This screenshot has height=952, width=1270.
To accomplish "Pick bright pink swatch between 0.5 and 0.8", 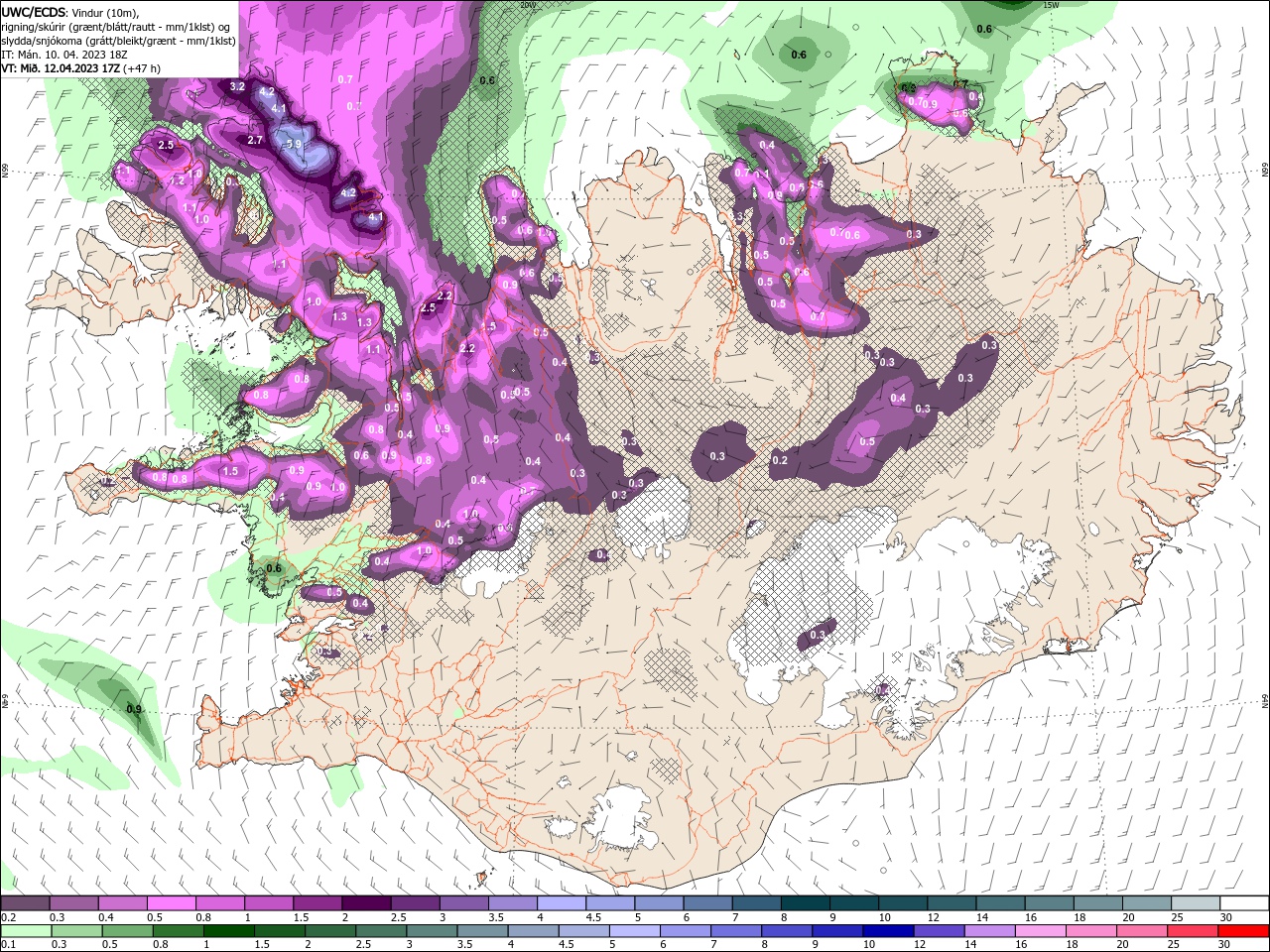I will point(171,903).
